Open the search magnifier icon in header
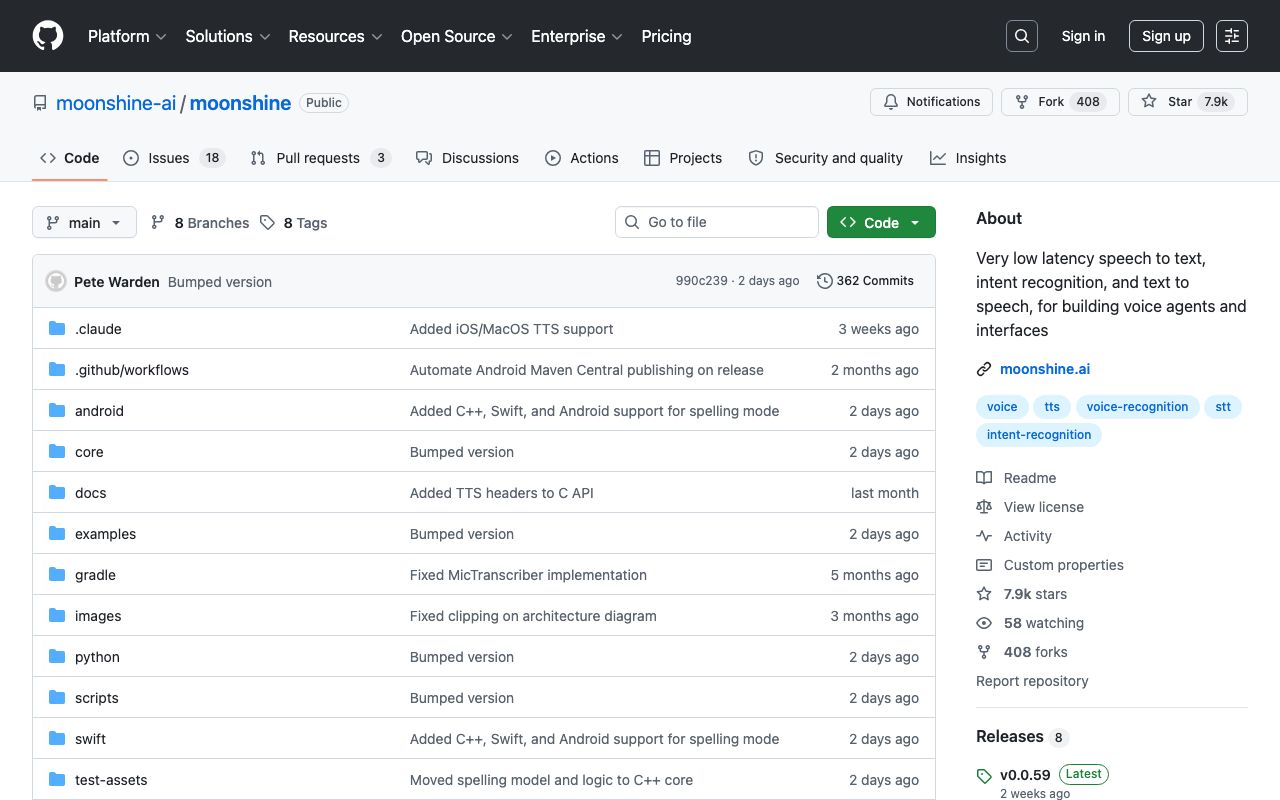 click(1022, 36)
